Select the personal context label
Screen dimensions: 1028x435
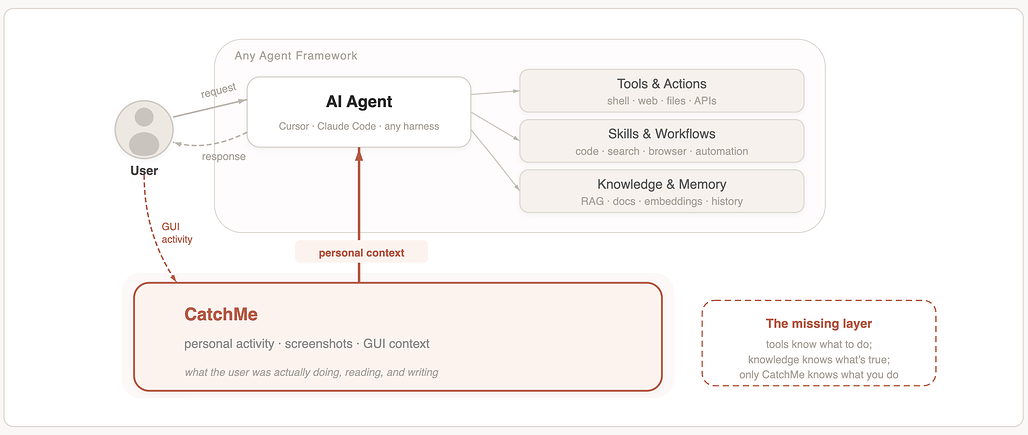(x=361, y=253)
